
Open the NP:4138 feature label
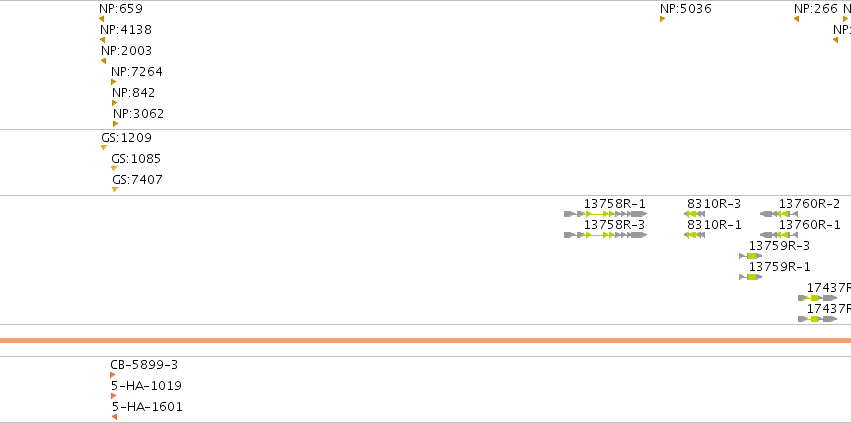(126, 30)
